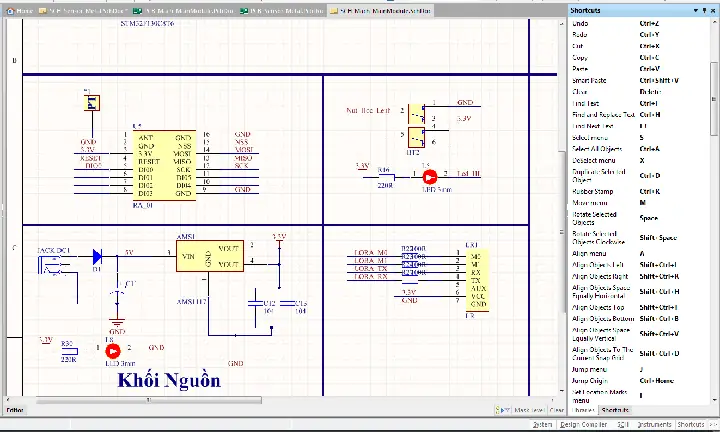Click the Mask Level button
Viewport: 720px width, 432px height.
(x=529, y=410)
